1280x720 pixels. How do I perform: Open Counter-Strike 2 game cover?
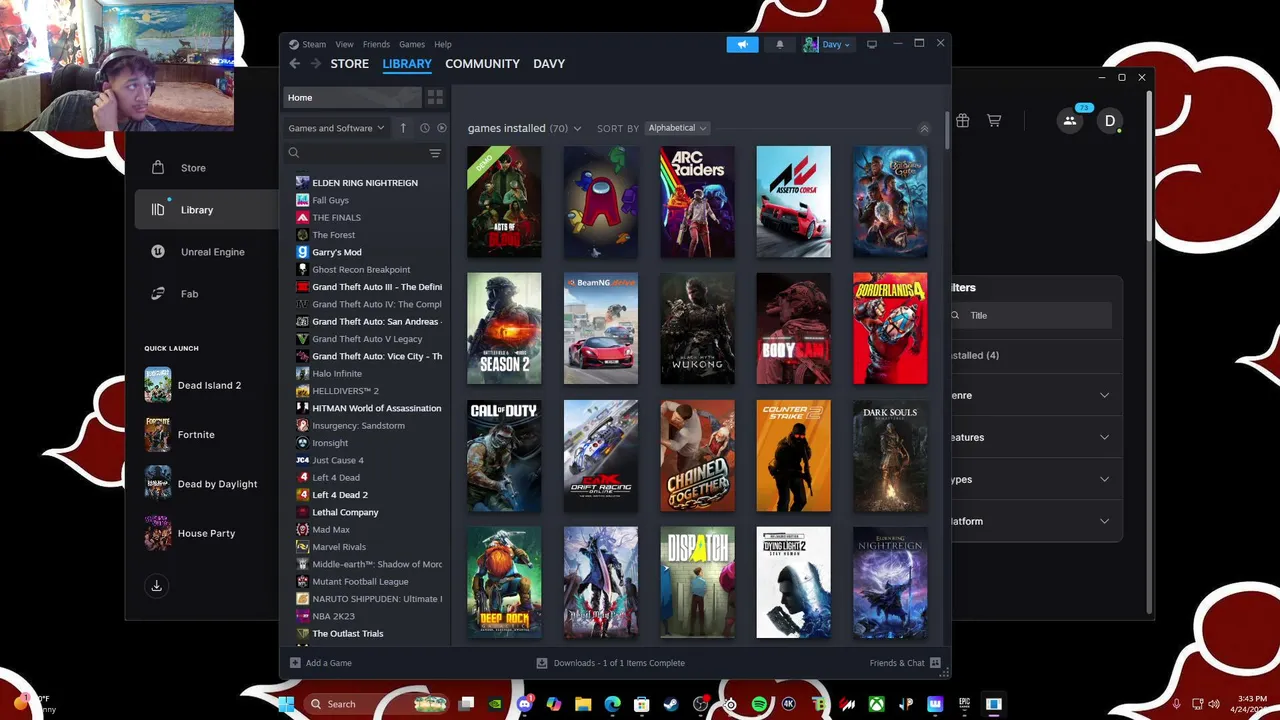[x=793, y=455]
